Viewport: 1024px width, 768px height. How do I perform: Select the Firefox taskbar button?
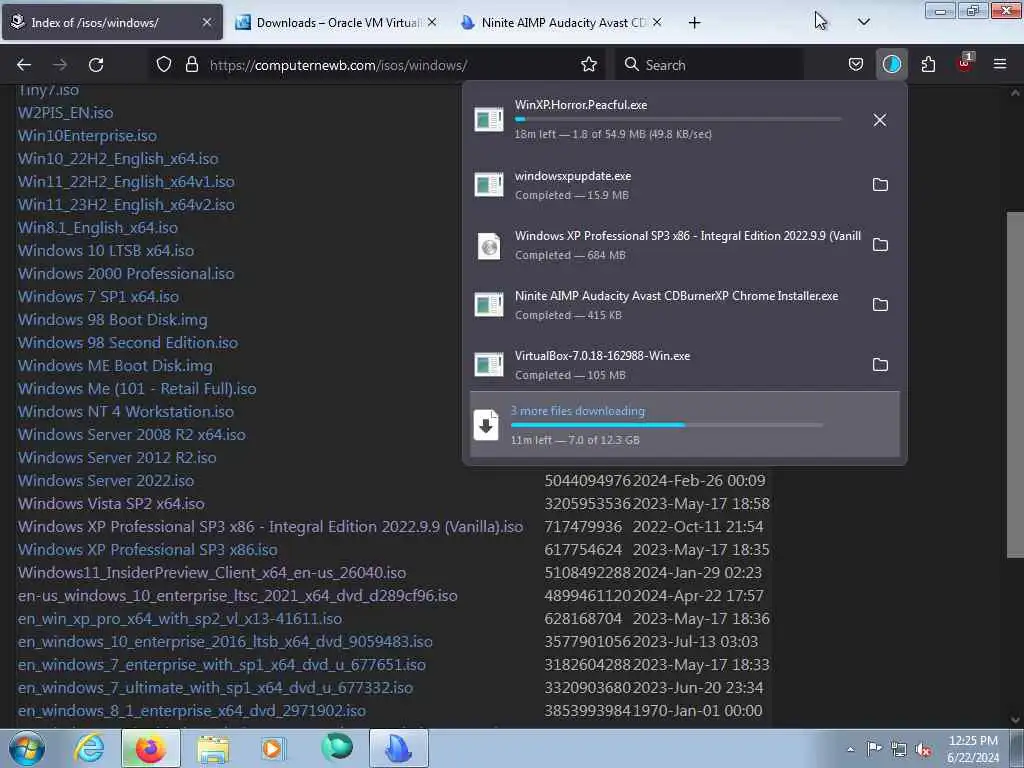pos(151,748)
